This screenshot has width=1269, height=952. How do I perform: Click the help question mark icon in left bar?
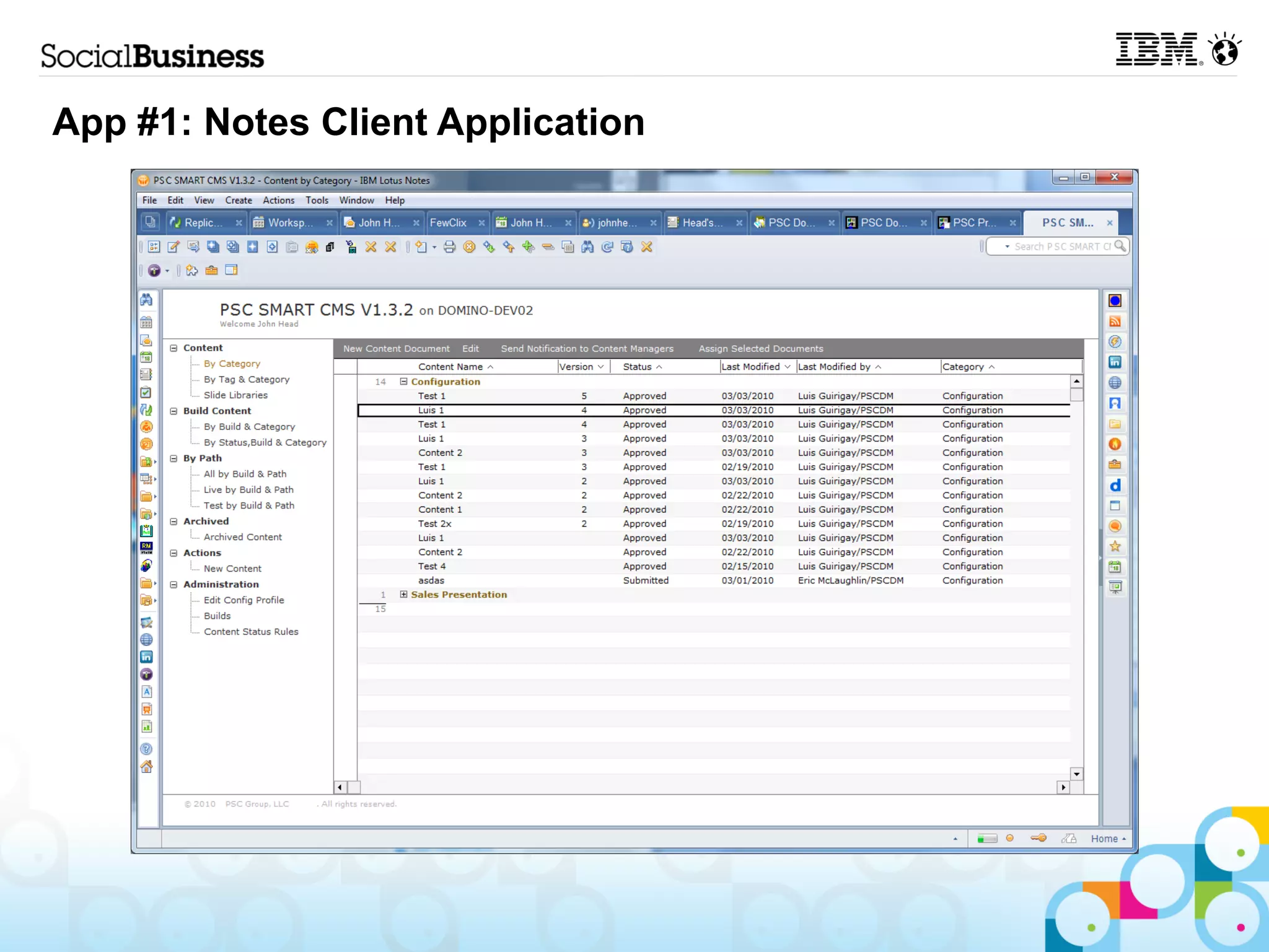(x=146, y=749)
